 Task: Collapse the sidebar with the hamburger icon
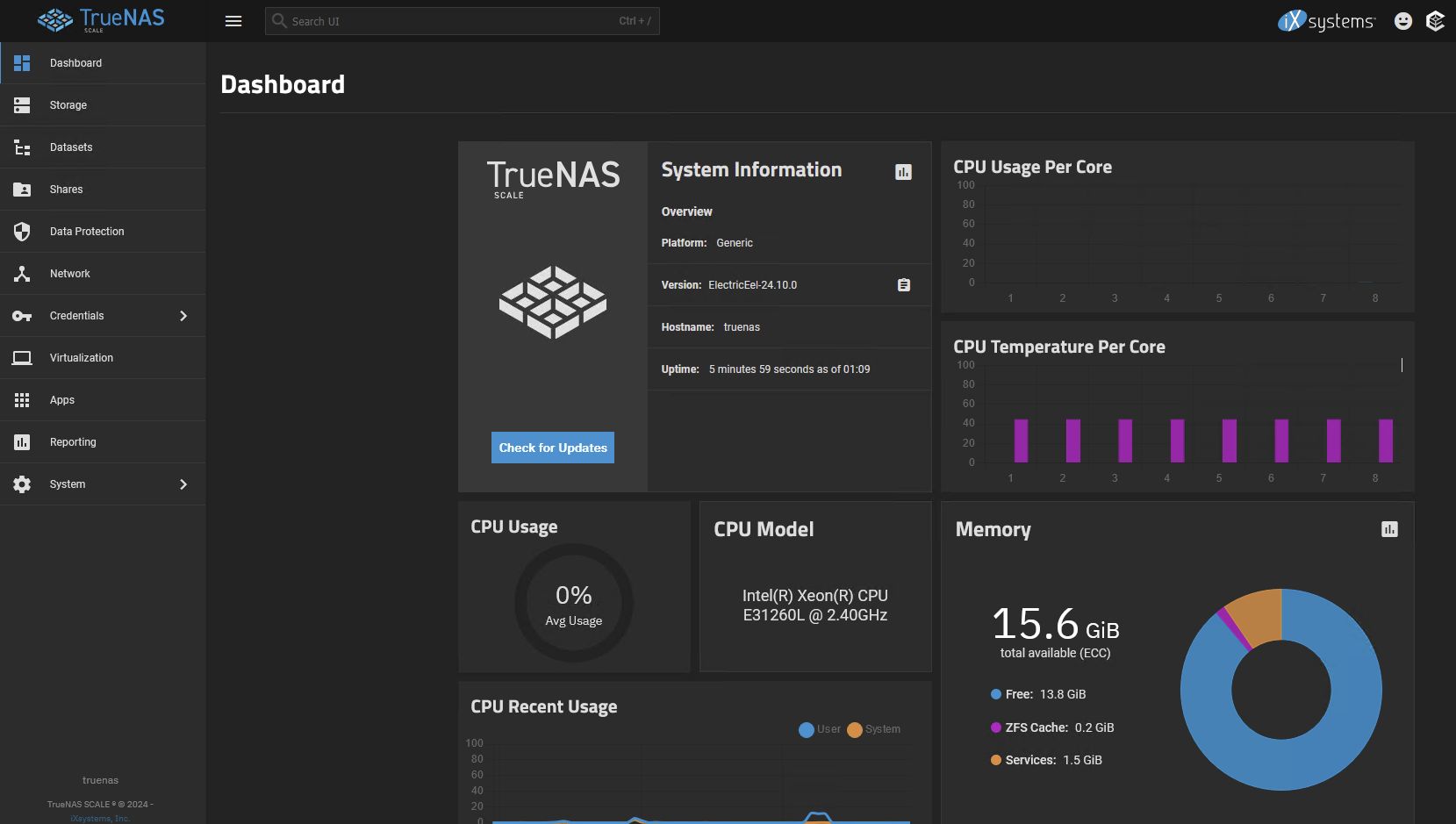[233, 20]
